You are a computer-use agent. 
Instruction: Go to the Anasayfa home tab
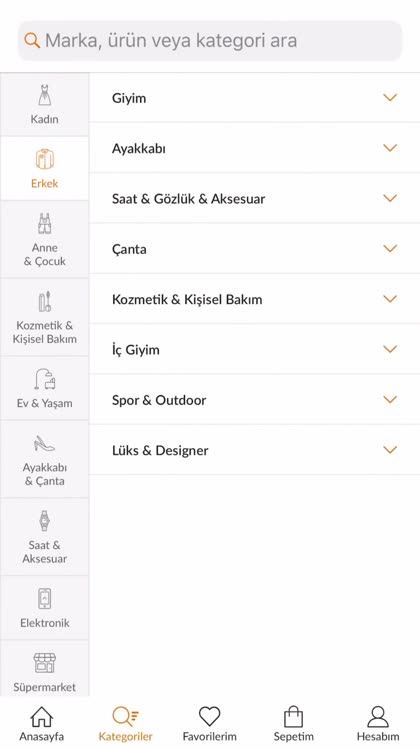tap(42, 724)
